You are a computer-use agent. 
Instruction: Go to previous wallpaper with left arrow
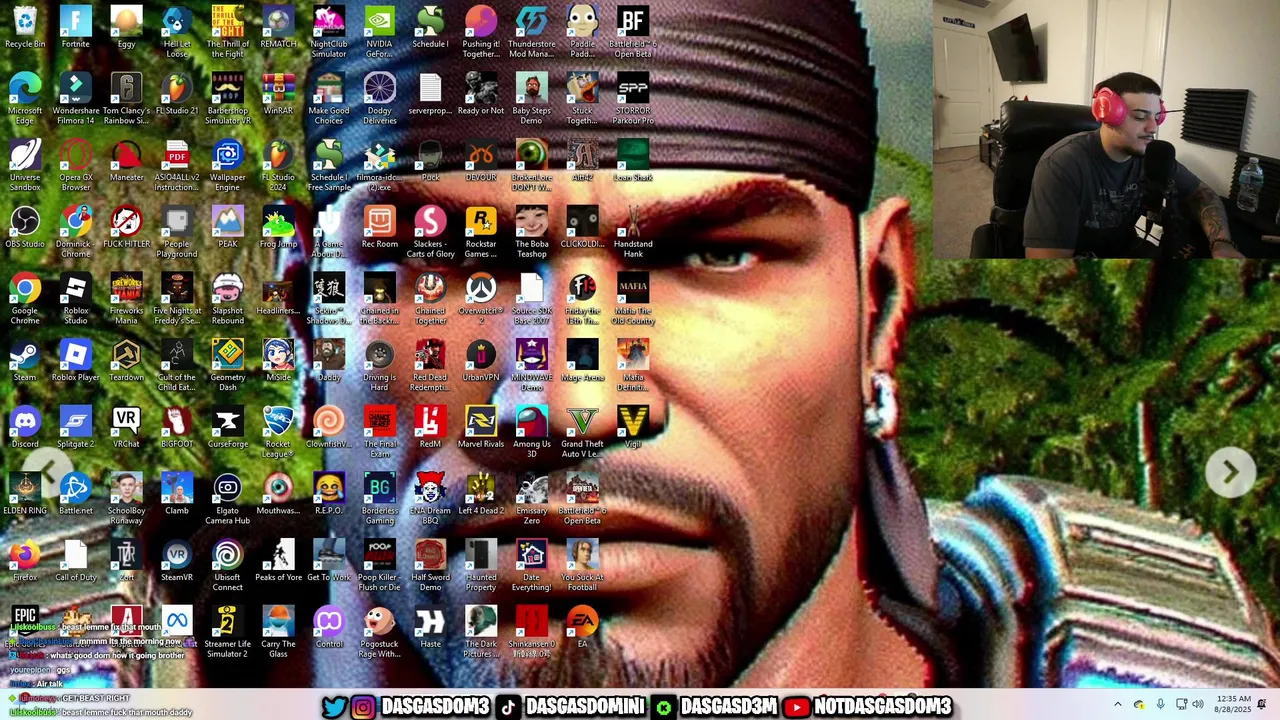click(x=50, y=472)
